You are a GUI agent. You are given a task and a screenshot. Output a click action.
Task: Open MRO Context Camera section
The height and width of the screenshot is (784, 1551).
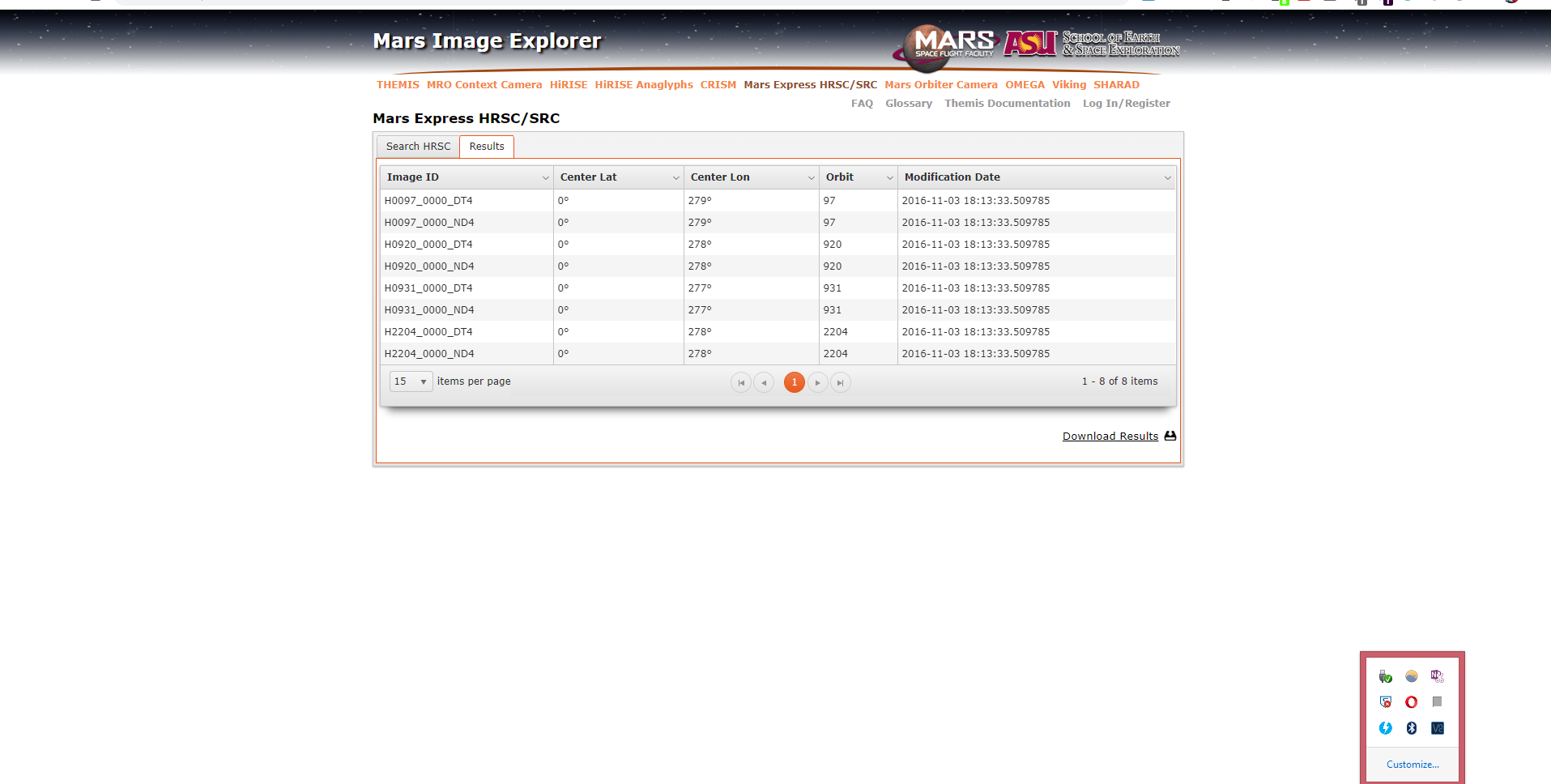click(x=484, y=85)
